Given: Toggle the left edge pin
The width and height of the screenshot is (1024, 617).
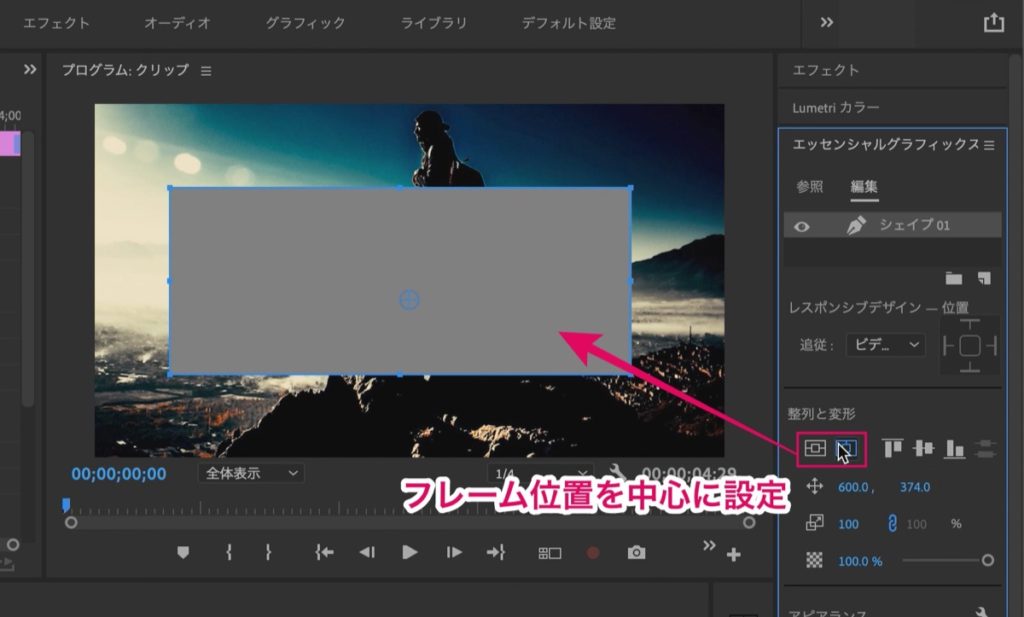Looking at the screenshot, I should (x=948, y=345).
